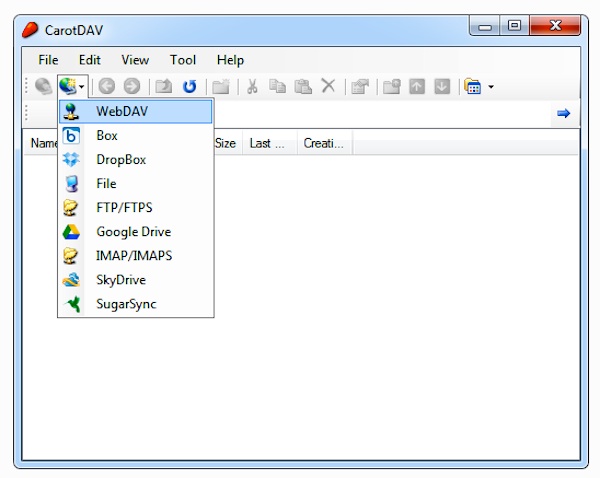Sort by the Last modified column

coord(269,143)
